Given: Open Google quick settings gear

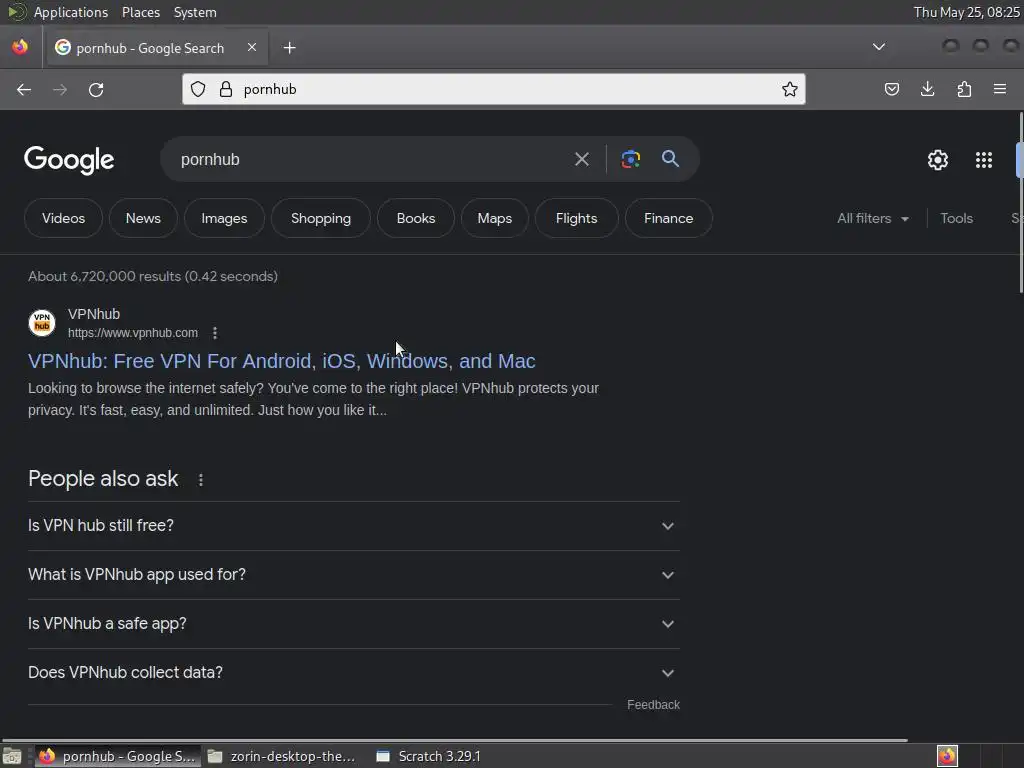Looking at the screenshot, I should coord(938,160).
